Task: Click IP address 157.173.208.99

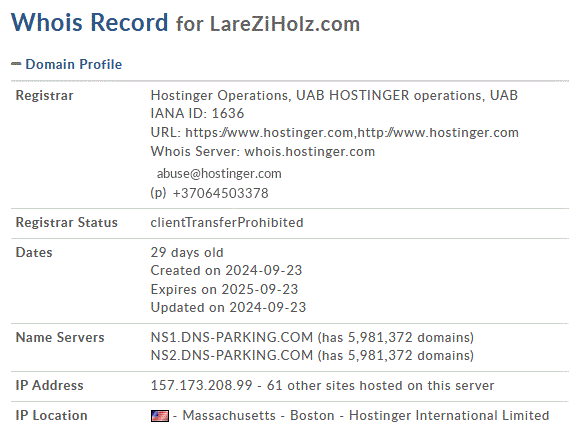Action: [x=201, y=386]
